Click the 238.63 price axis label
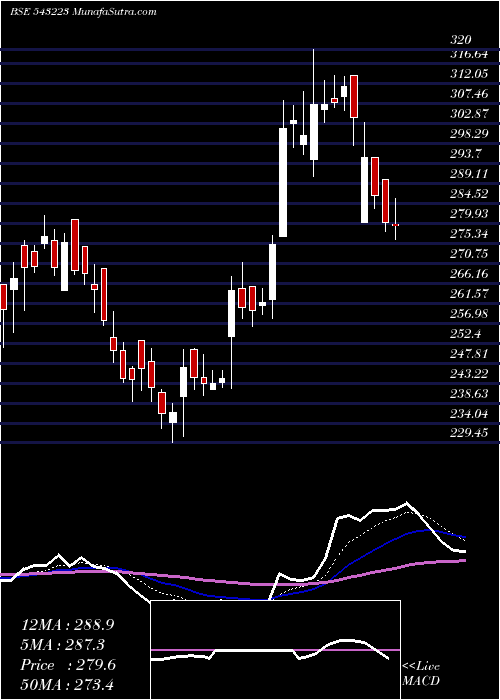The height and width of the screenshot is (700, 500). coord(469,394)
